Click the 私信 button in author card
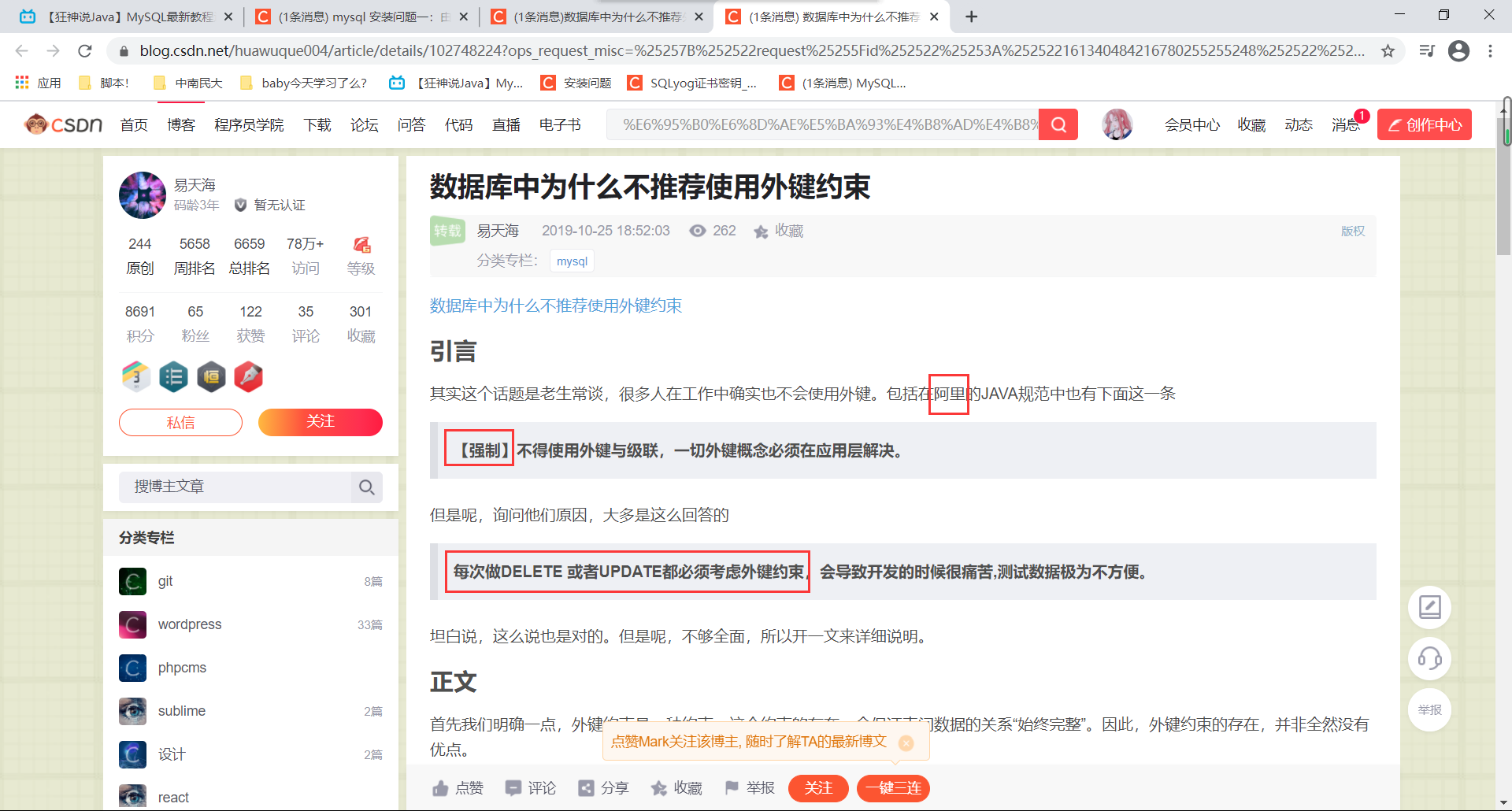 click(180, 422)
